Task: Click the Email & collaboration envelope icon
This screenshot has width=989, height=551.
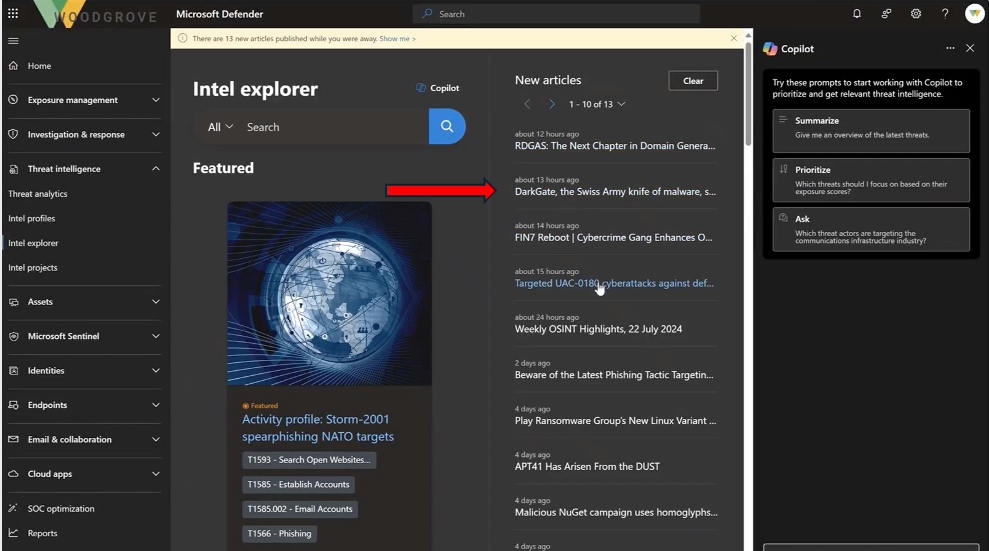Action: [13, 439]
